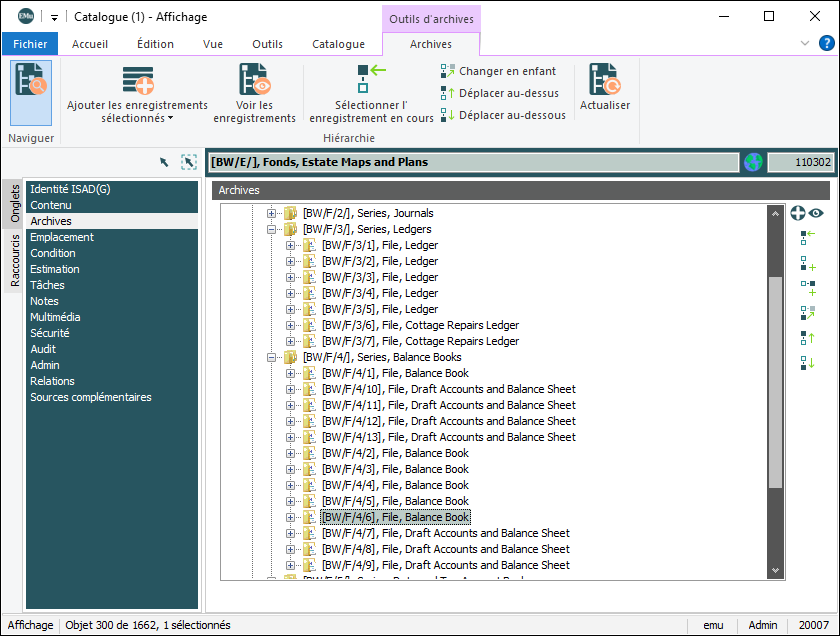
Task: Toggle the eye visibility icon in the hierarchy strip
Action: [x=818, y=213]
